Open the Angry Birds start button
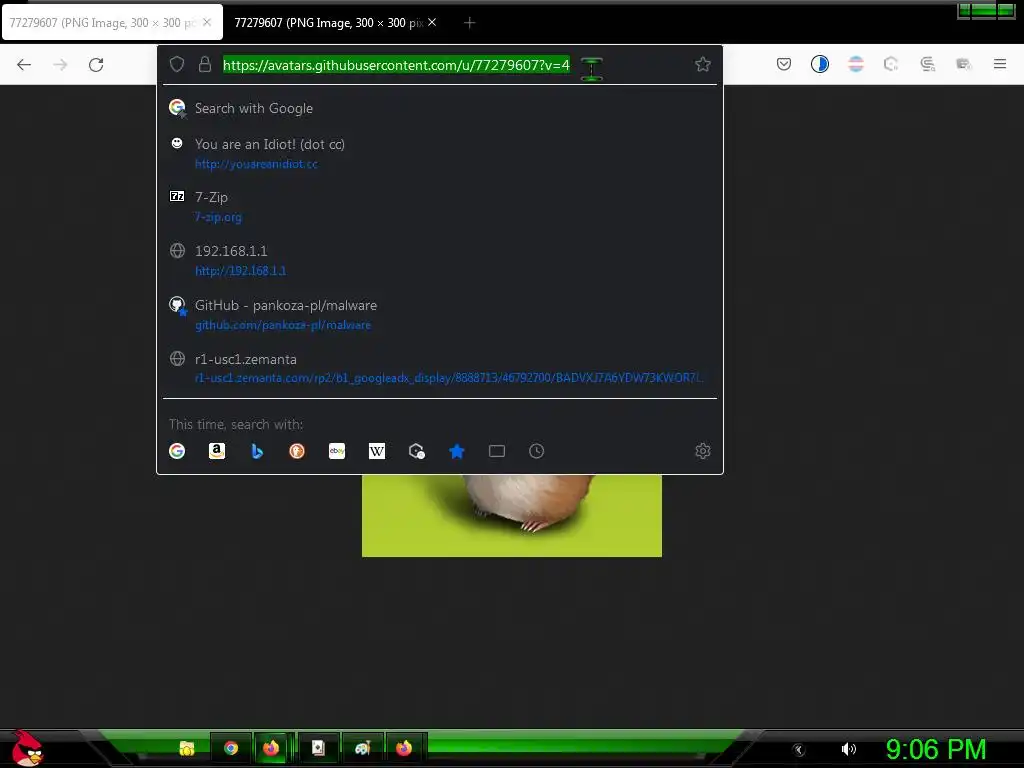The image size is (1024, 768). tap(27, 748)
